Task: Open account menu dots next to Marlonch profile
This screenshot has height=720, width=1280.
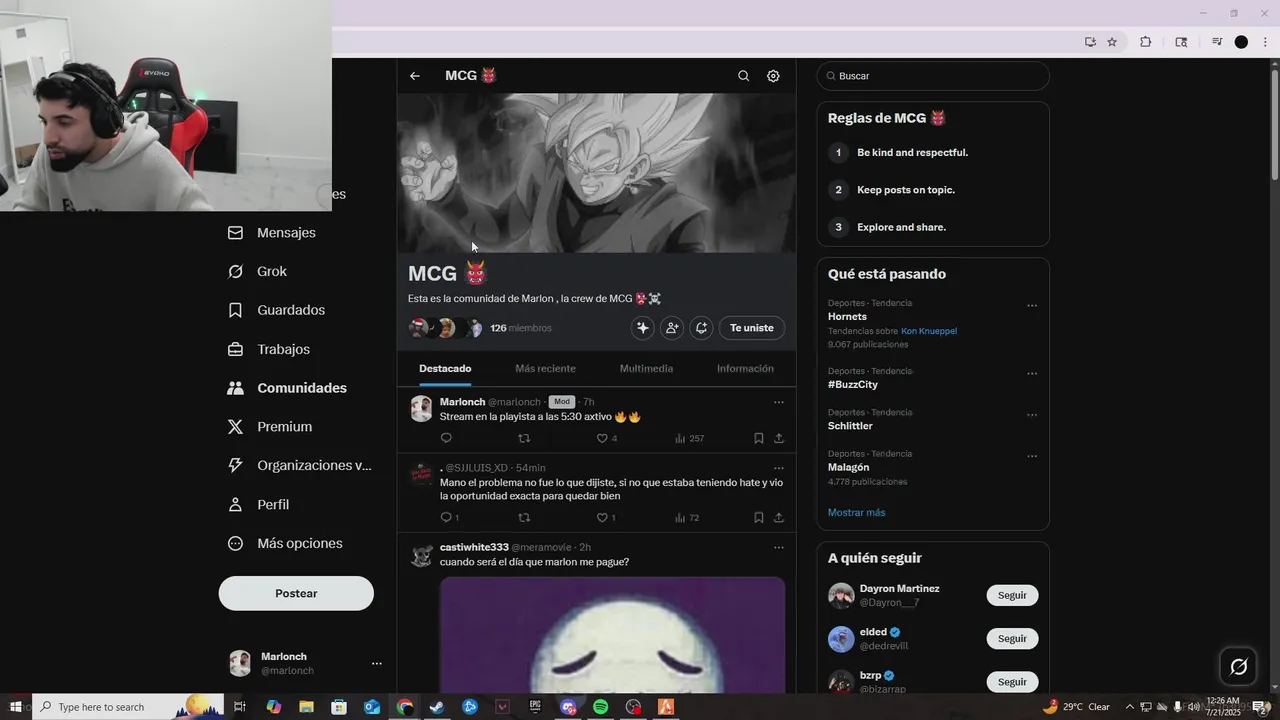Action: point(377,664)
